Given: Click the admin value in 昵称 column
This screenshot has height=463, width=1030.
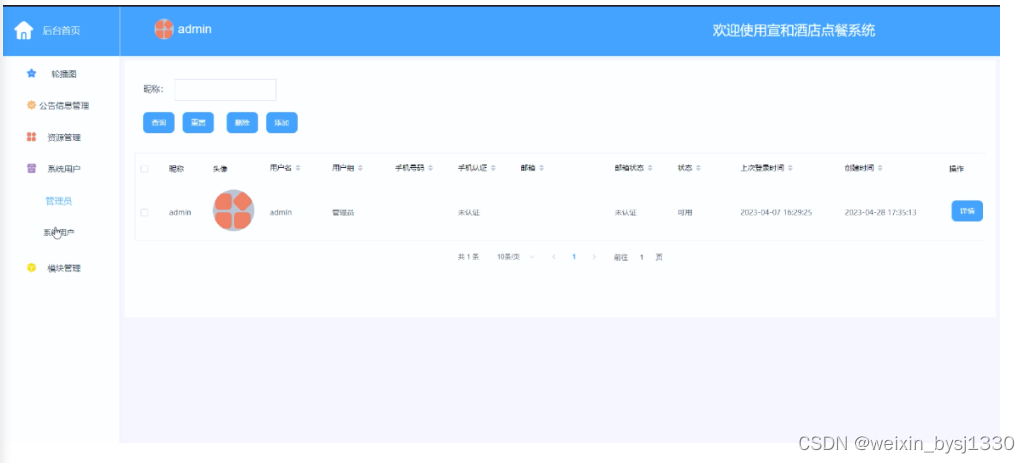Looking at the screenshot, I should 180,213.
